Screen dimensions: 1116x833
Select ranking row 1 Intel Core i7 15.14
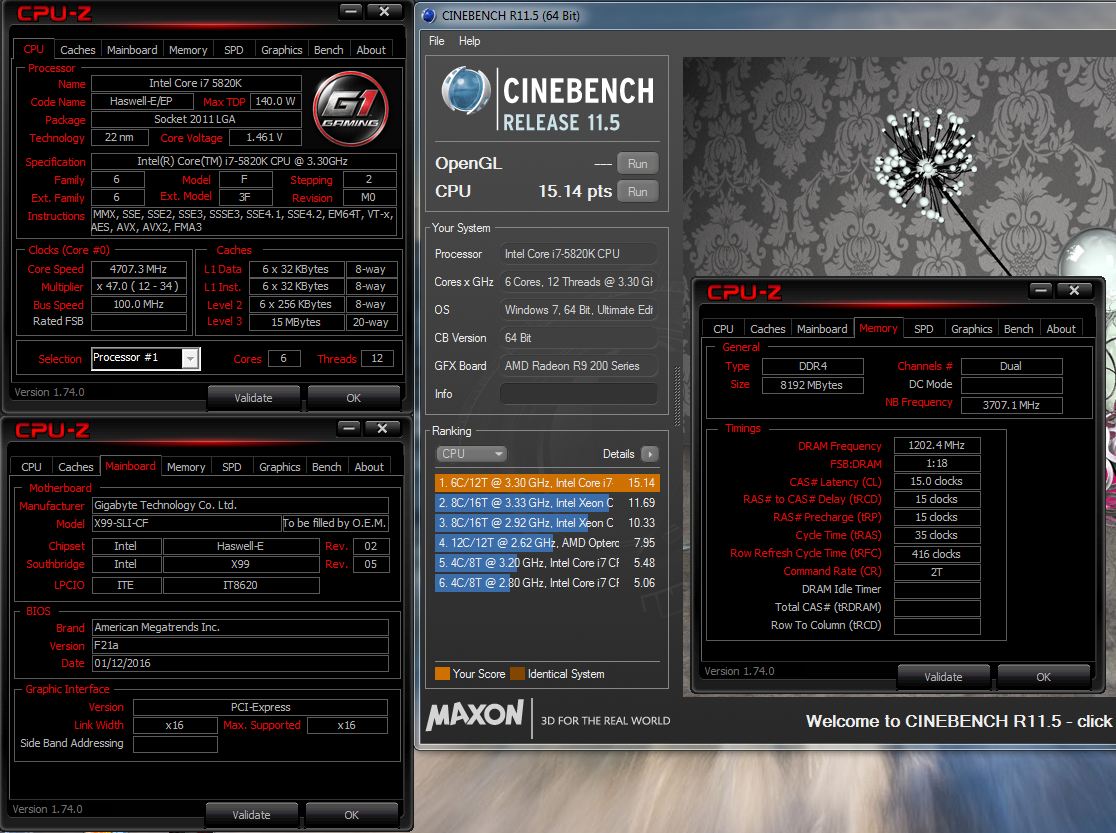click(547, 483)
